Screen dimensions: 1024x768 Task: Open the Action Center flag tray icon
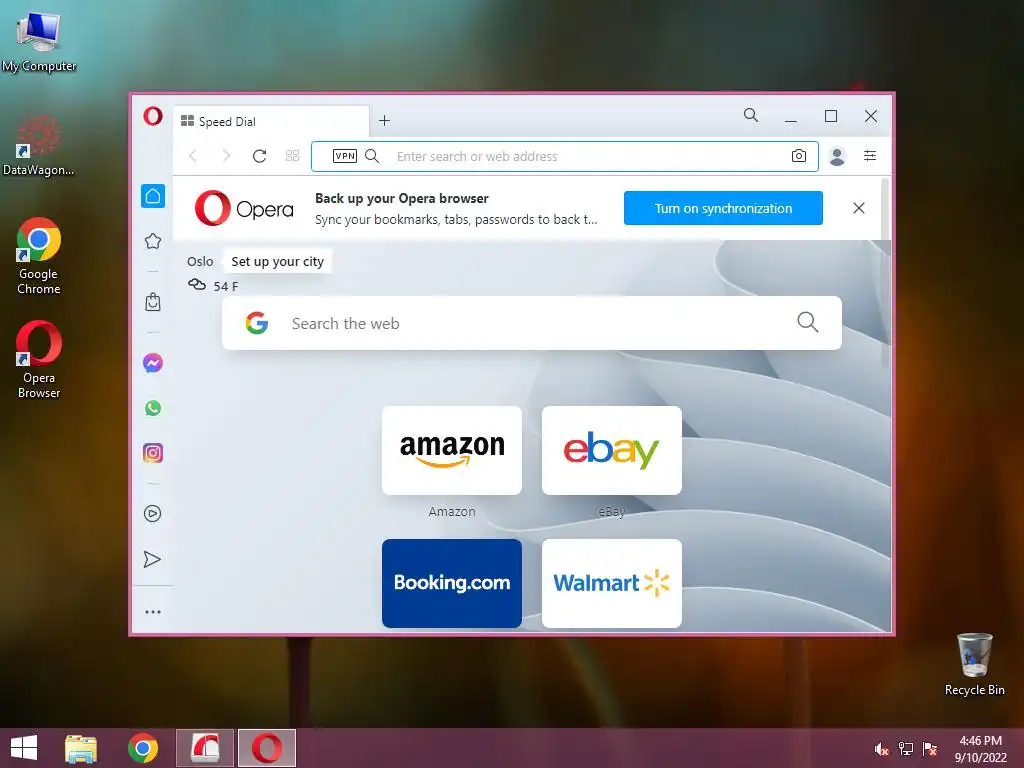(x=930, y=748)
